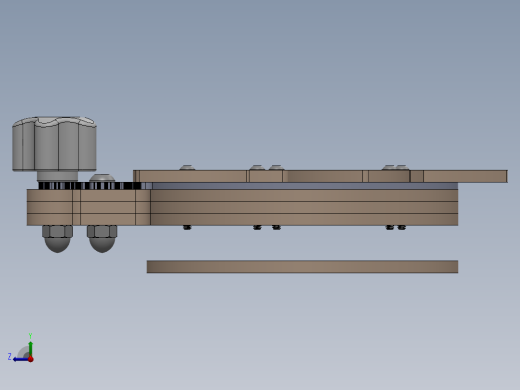Select the separate thin plate below the assembly
Screen dimensions: 520x390
[302, 267]
